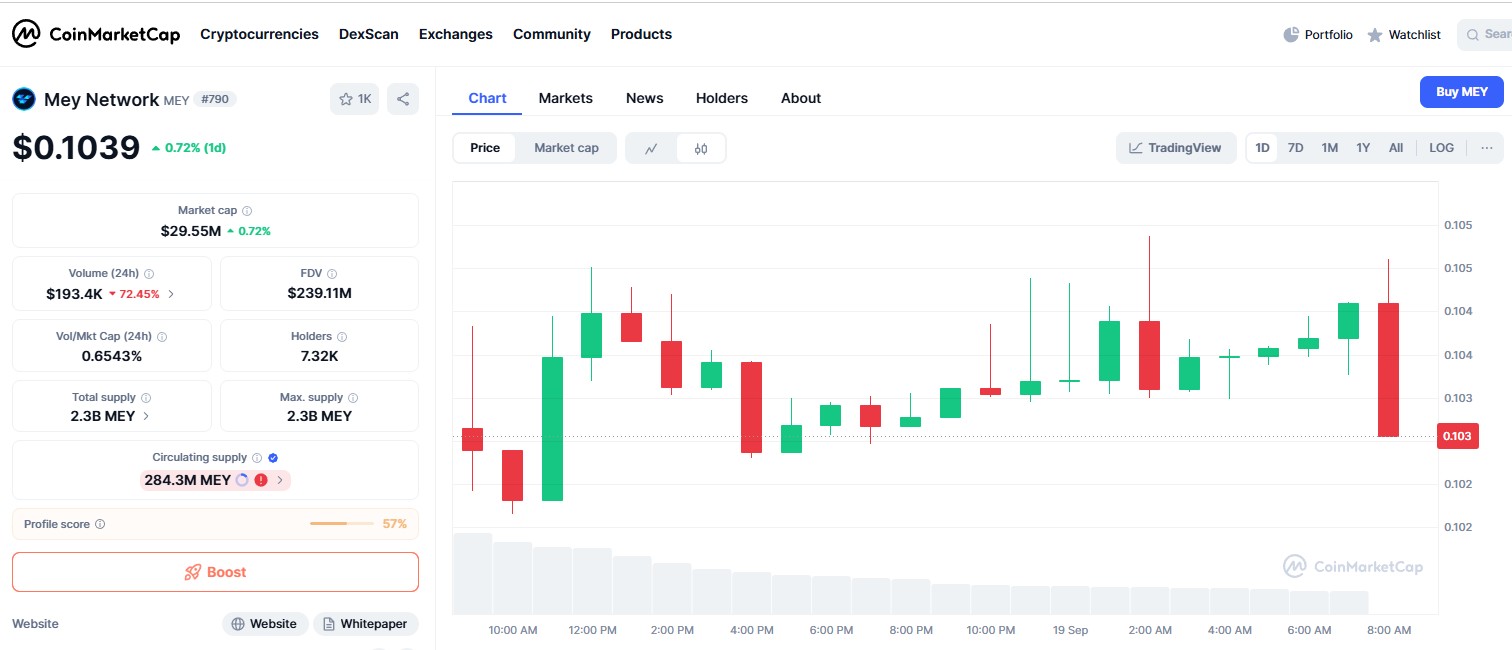Select the Market cap chart toggle
Screen dimensions: 1512x650
click(x=566, y=148)
